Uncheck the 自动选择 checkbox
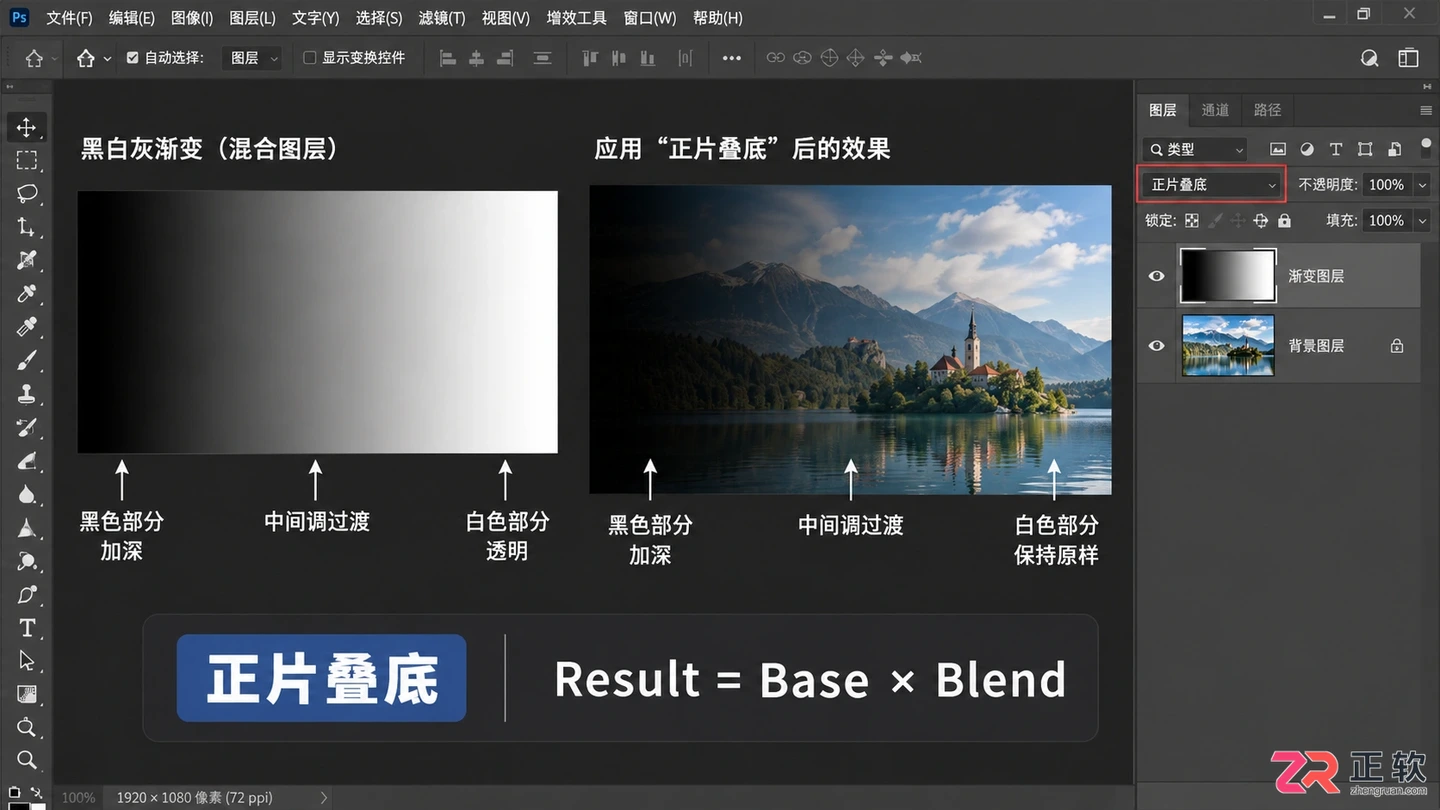 (133, 58)
